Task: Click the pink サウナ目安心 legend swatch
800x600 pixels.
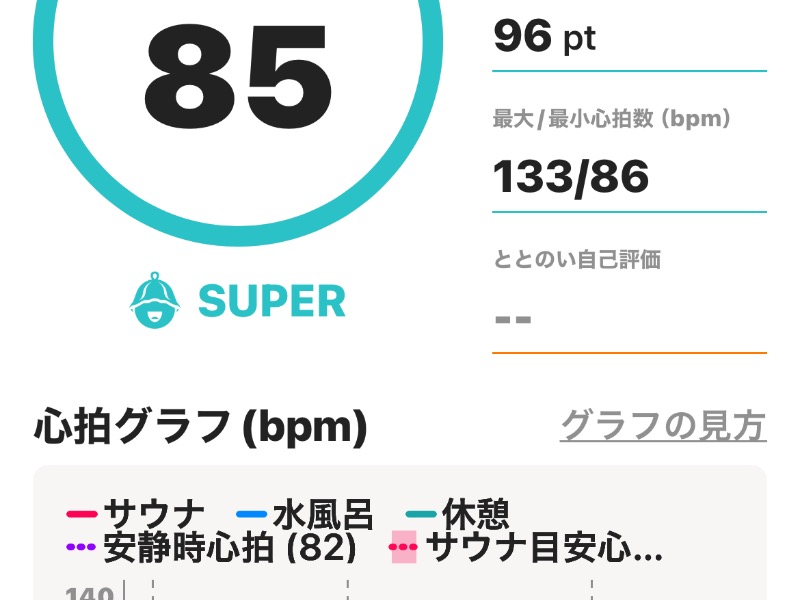Action: coord(404,547)
